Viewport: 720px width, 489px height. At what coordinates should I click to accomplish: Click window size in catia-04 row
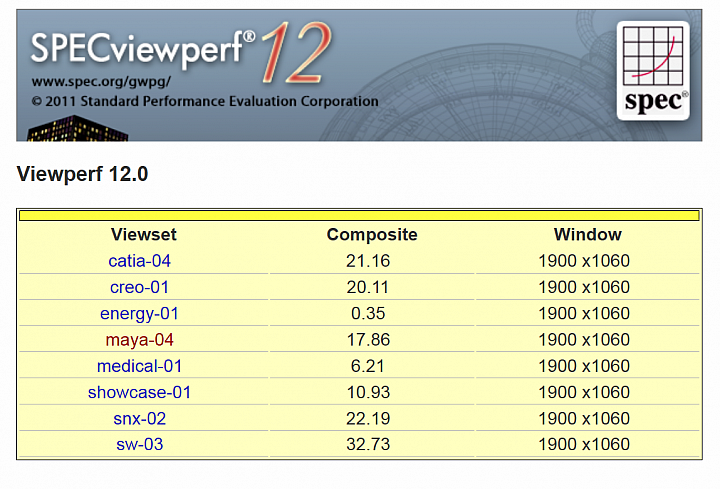click(x=584, y=261)
